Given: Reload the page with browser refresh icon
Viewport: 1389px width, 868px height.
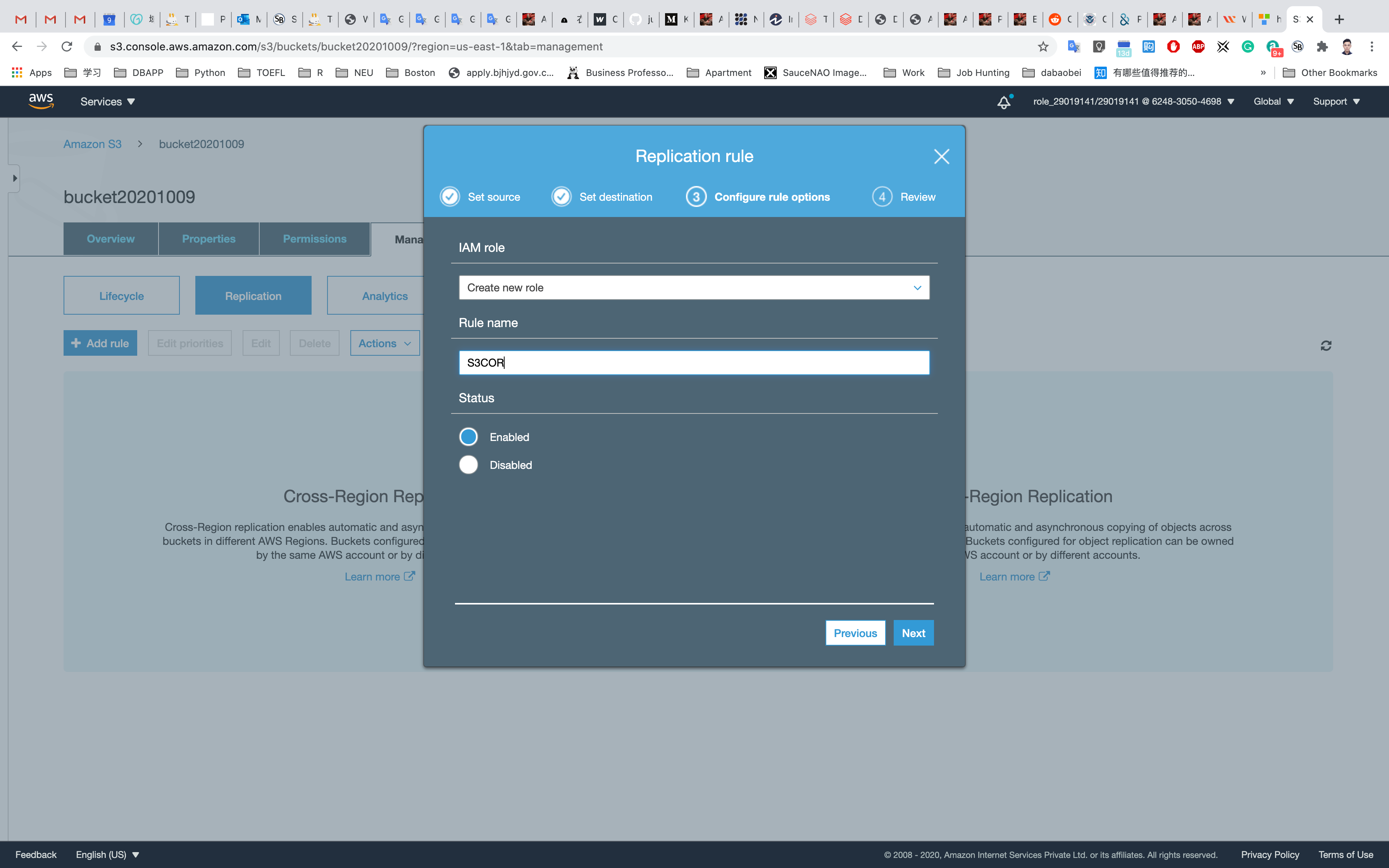Looking at the screenshot, I should pos(67,46).
